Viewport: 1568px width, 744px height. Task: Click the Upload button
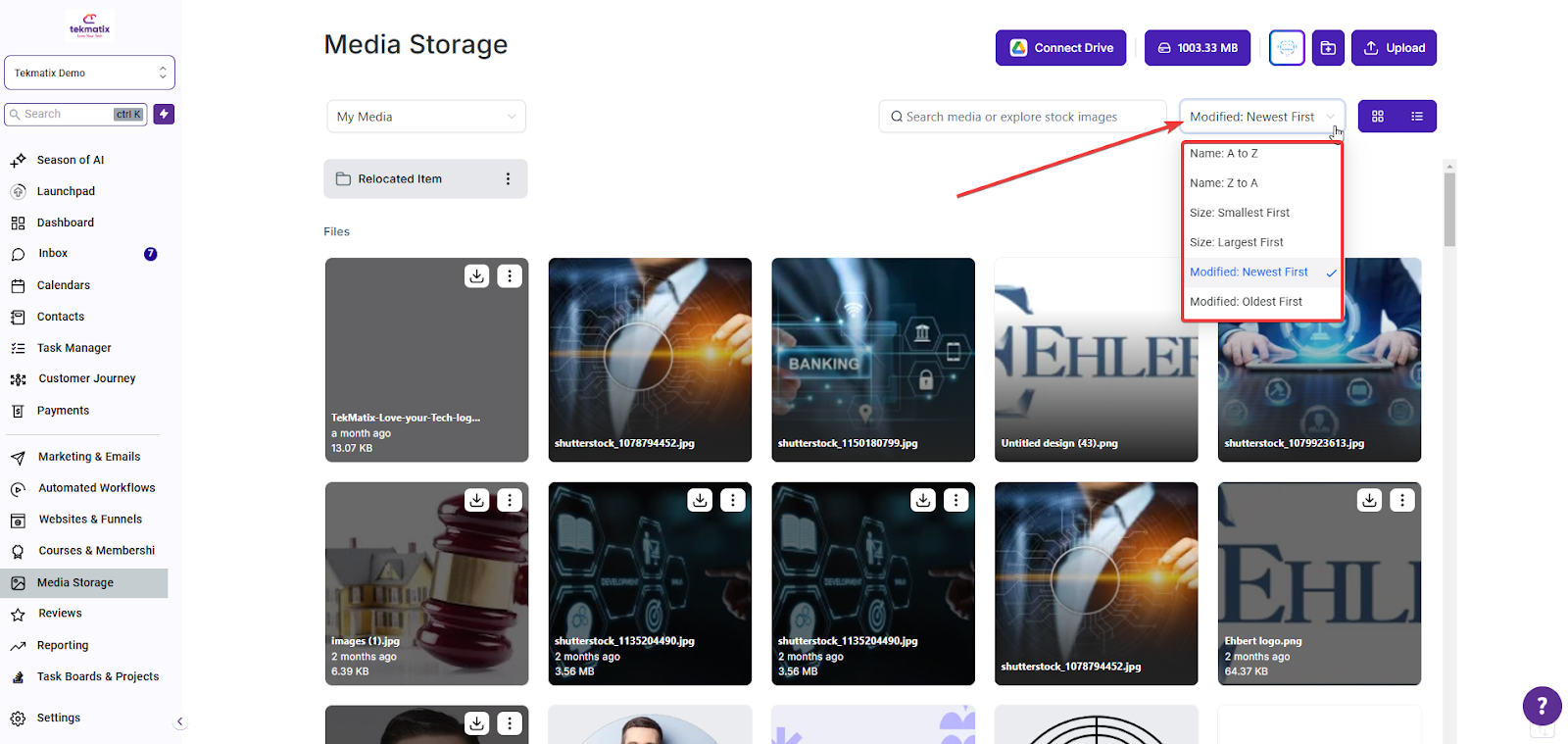coord(1394,48)
